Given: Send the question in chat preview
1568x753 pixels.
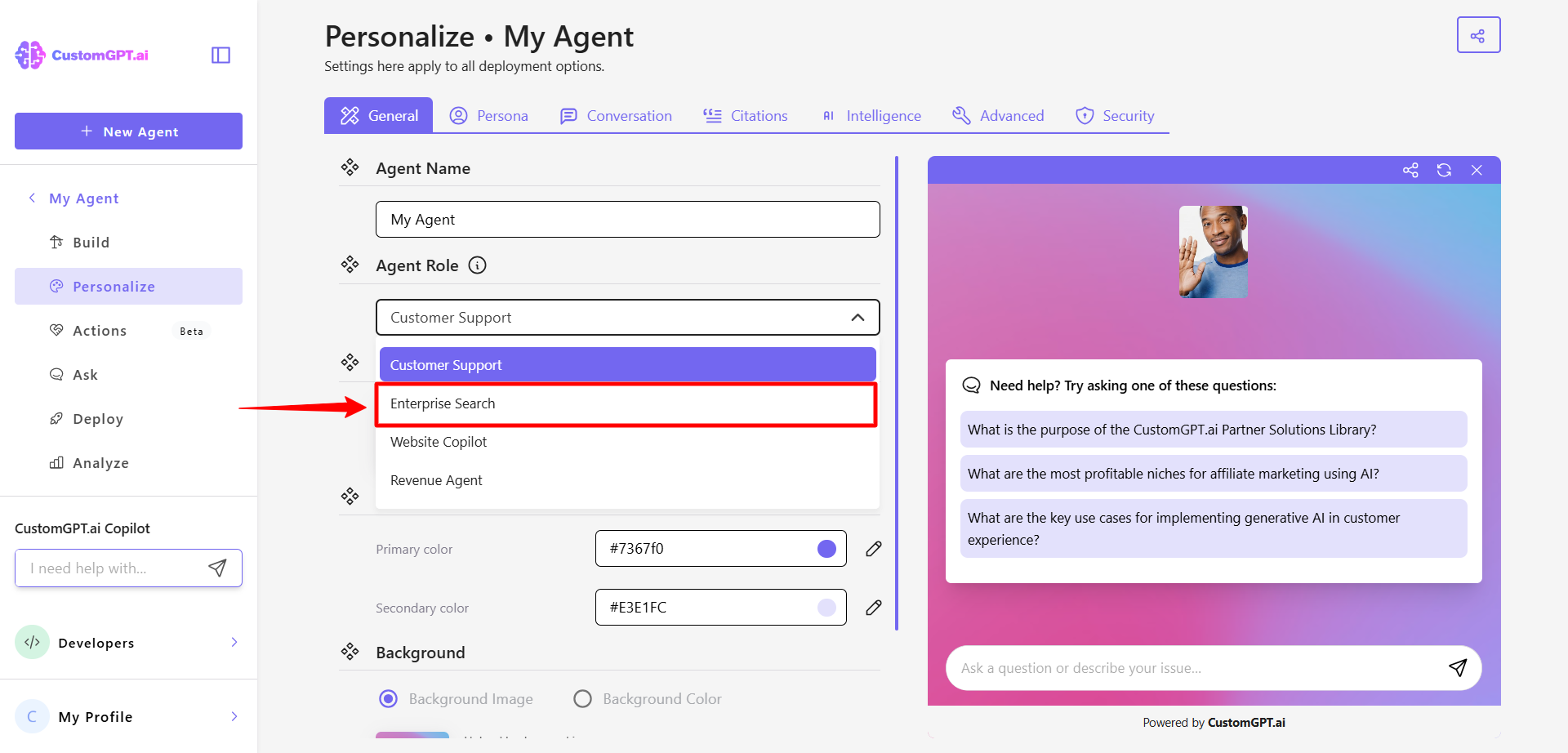Looking at the screenshot, I should pos(1458,667).
